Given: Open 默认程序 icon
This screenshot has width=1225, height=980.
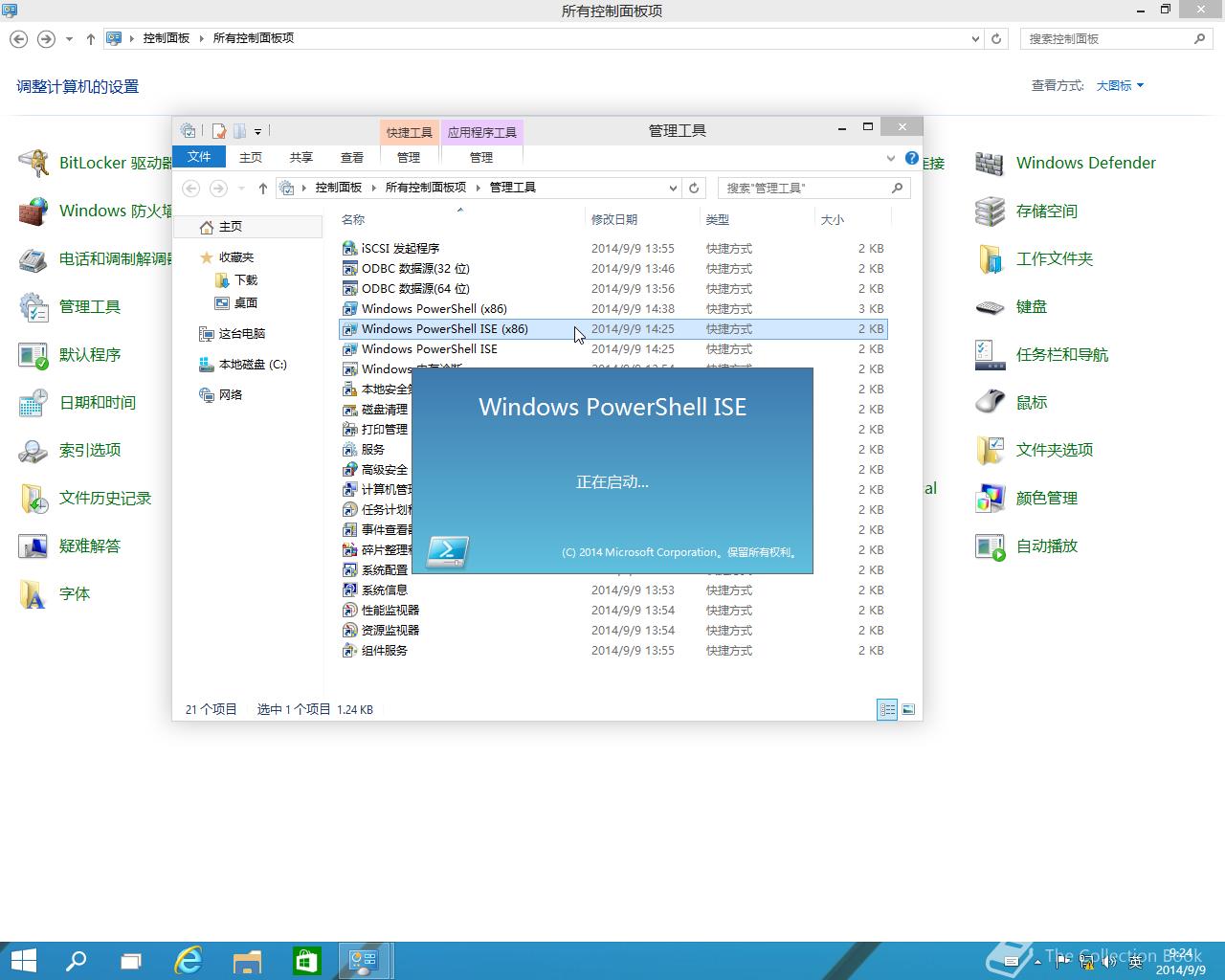Looking at the screenshot, I should click(x=33, y=354).
